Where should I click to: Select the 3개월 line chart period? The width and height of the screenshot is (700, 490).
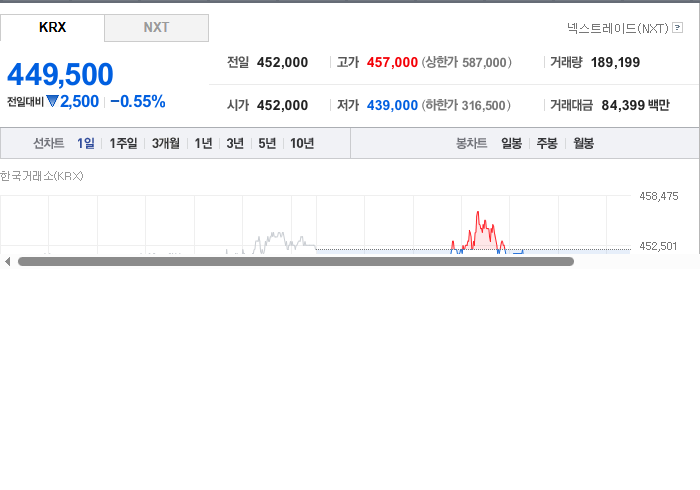pyautogui.click(x=166, y=143)
